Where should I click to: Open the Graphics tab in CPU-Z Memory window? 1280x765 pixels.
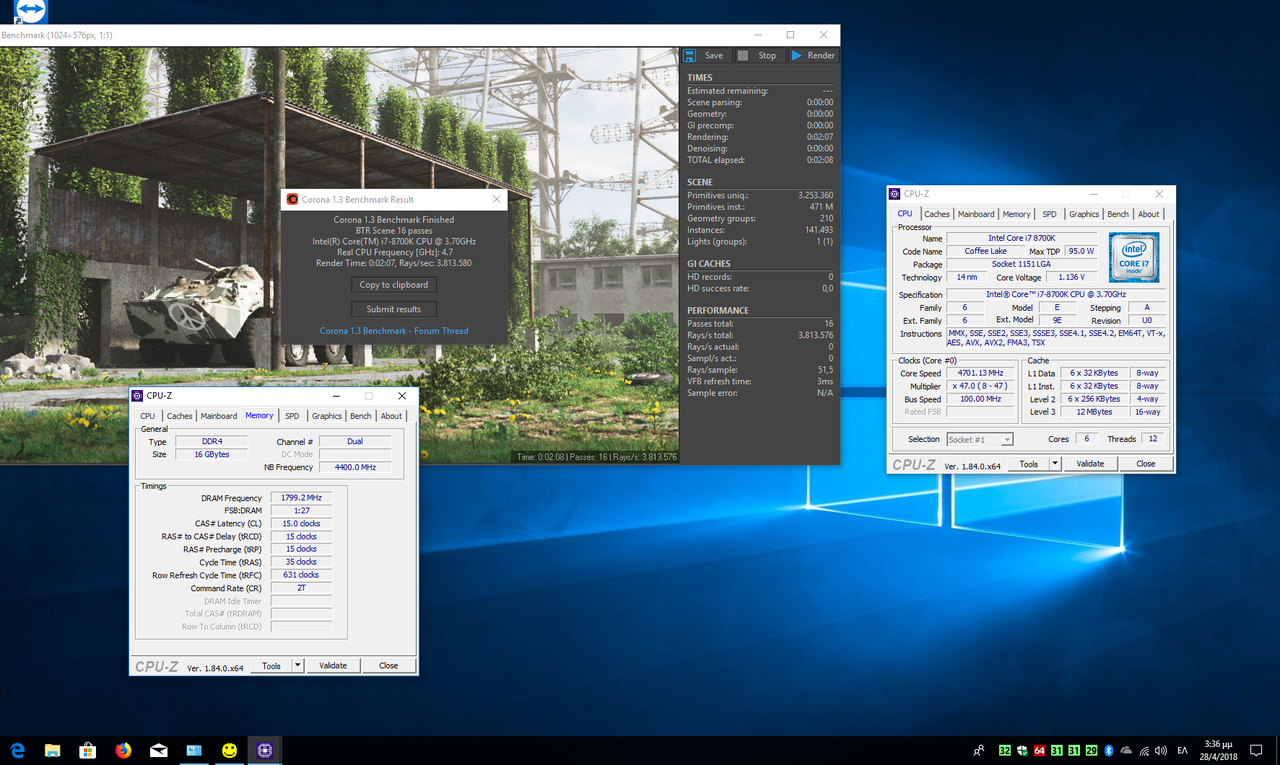[x=327, y=416]
